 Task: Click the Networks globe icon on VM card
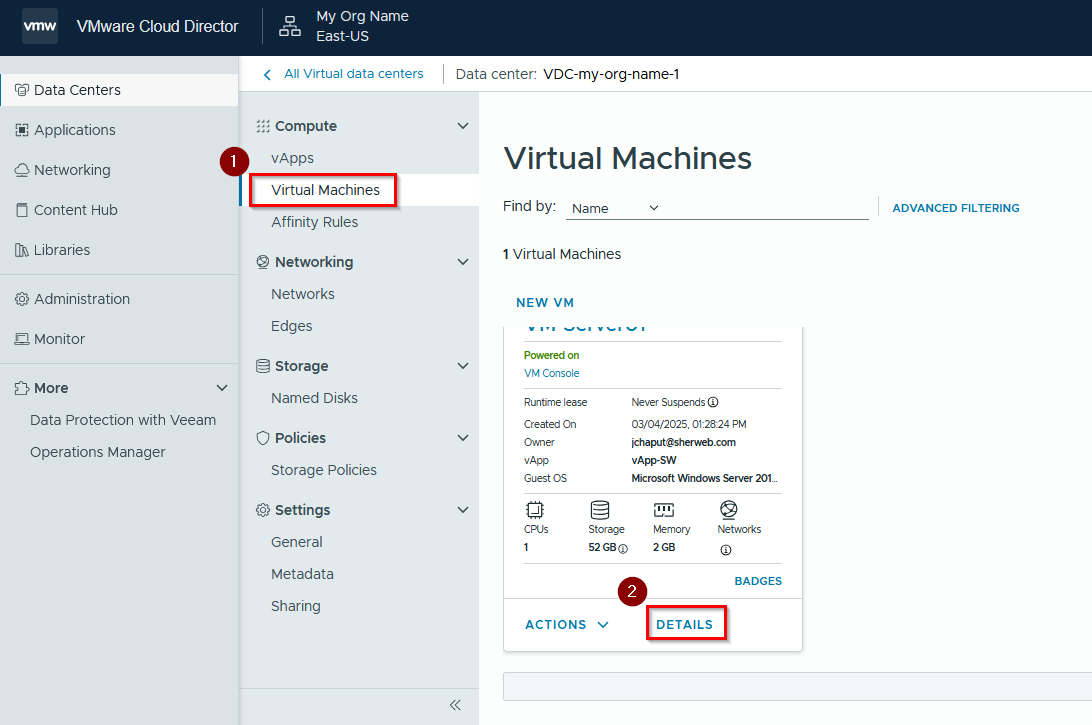point(728,510)
